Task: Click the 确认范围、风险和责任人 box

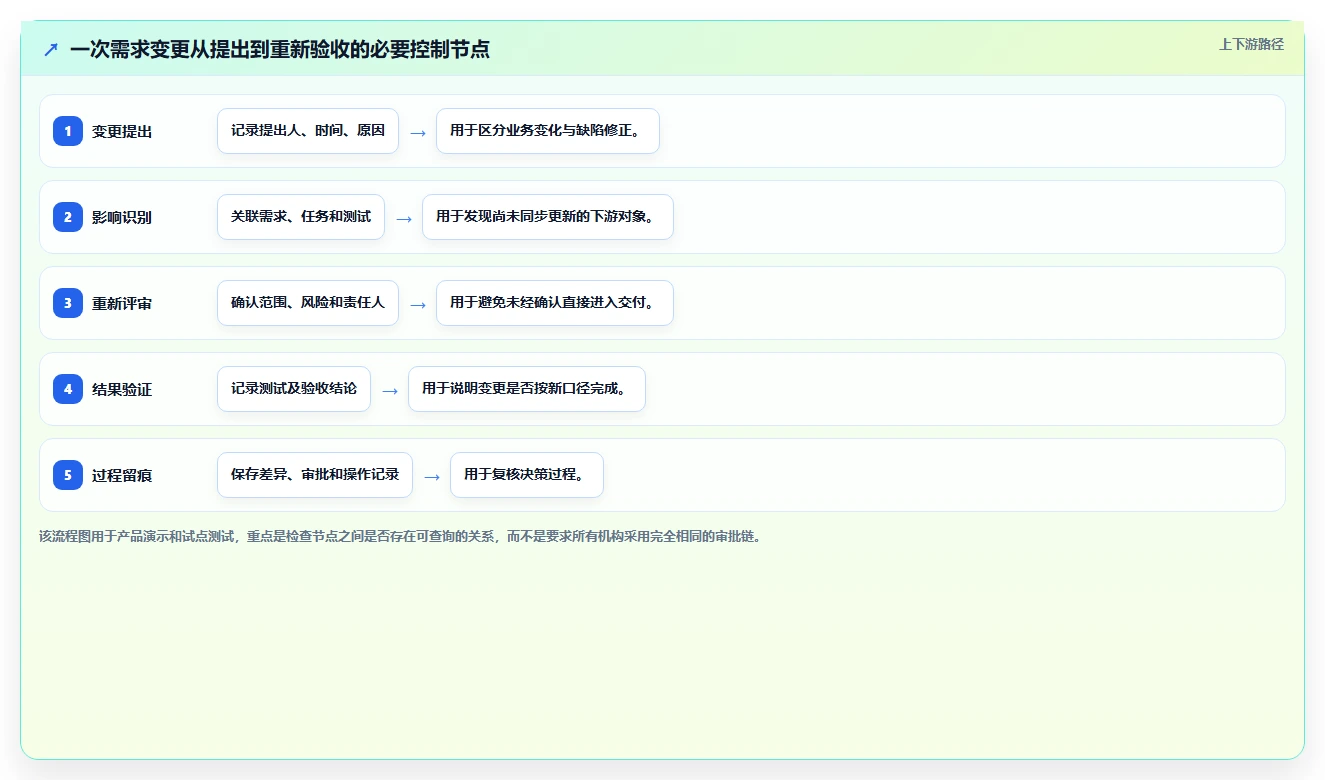Action: (308, 303)
